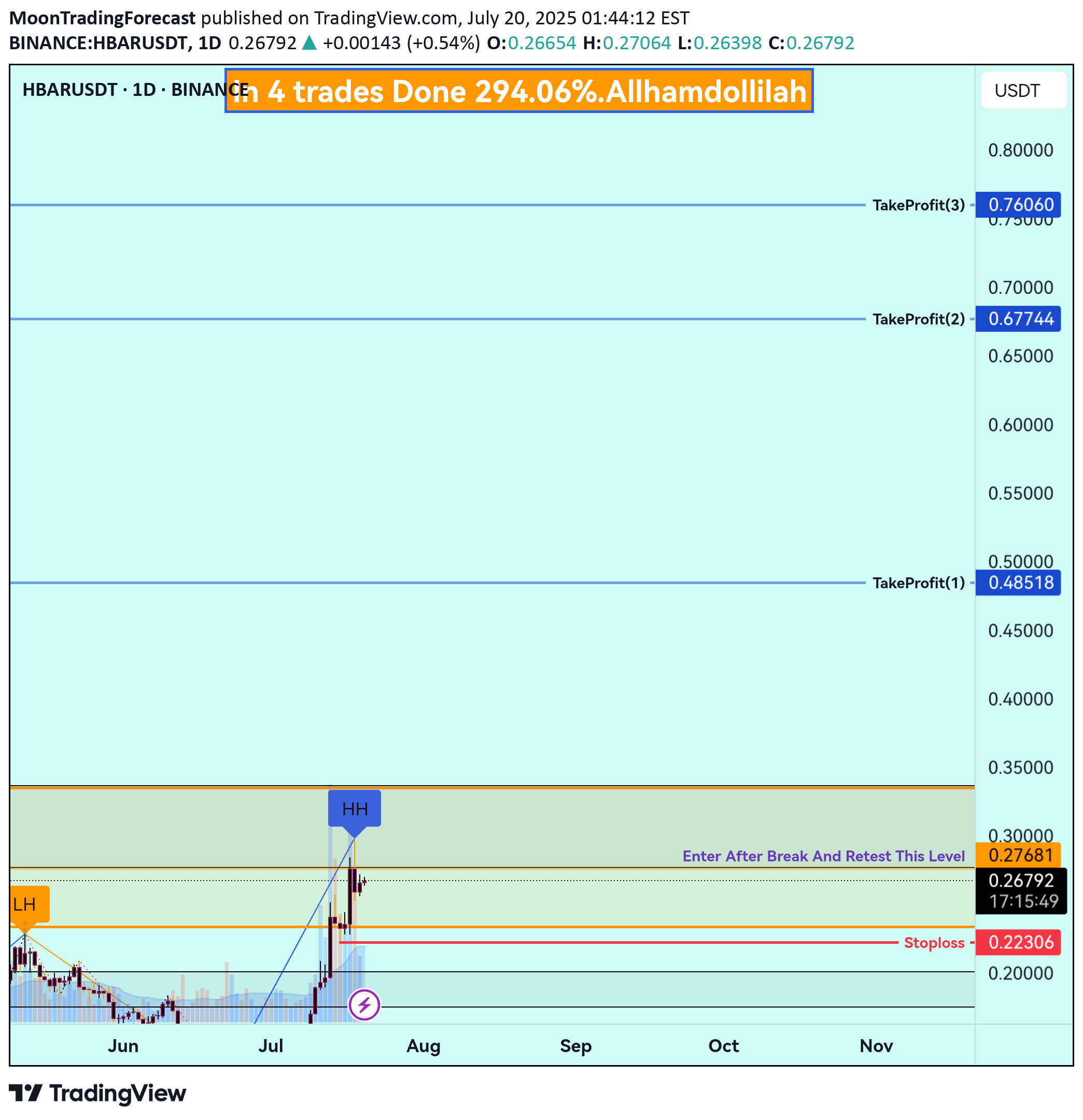The height and width of the screenshot is (1120, 1083).
Task: Click the low value L:0.26398
Action: point(720,43)
